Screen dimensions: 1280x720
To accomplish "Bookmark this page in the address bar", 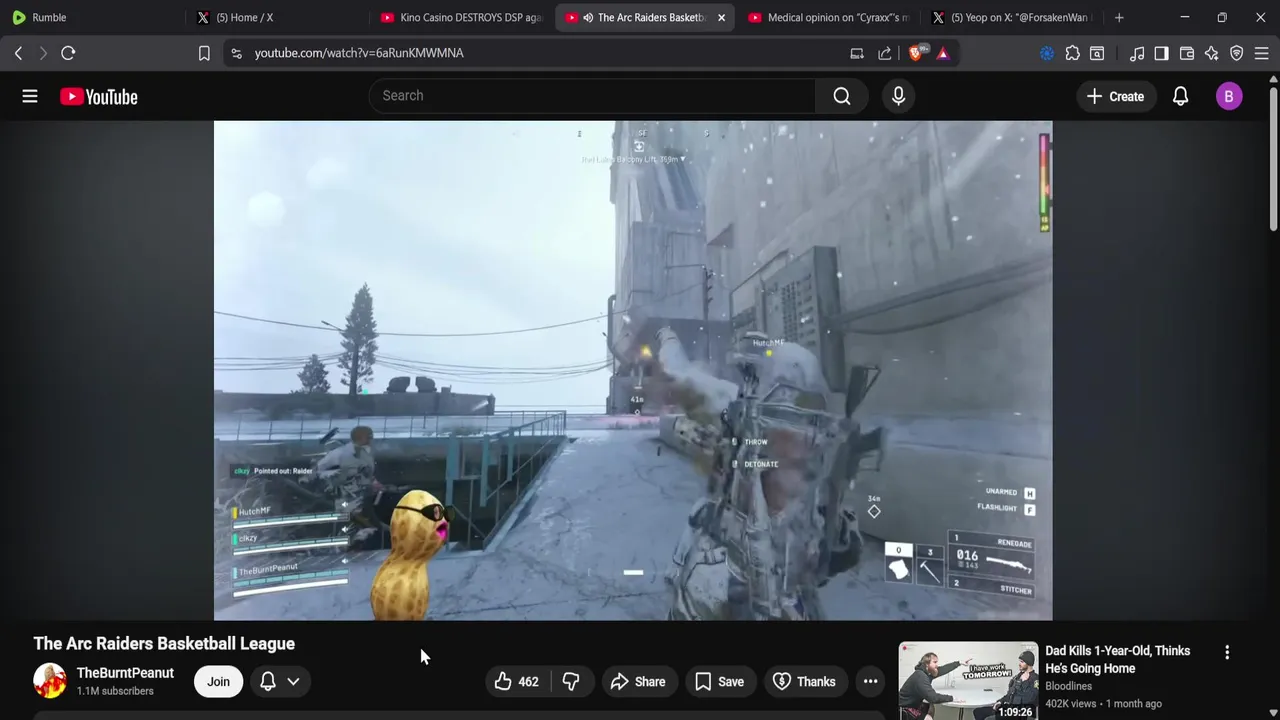I will click(204, 53).
